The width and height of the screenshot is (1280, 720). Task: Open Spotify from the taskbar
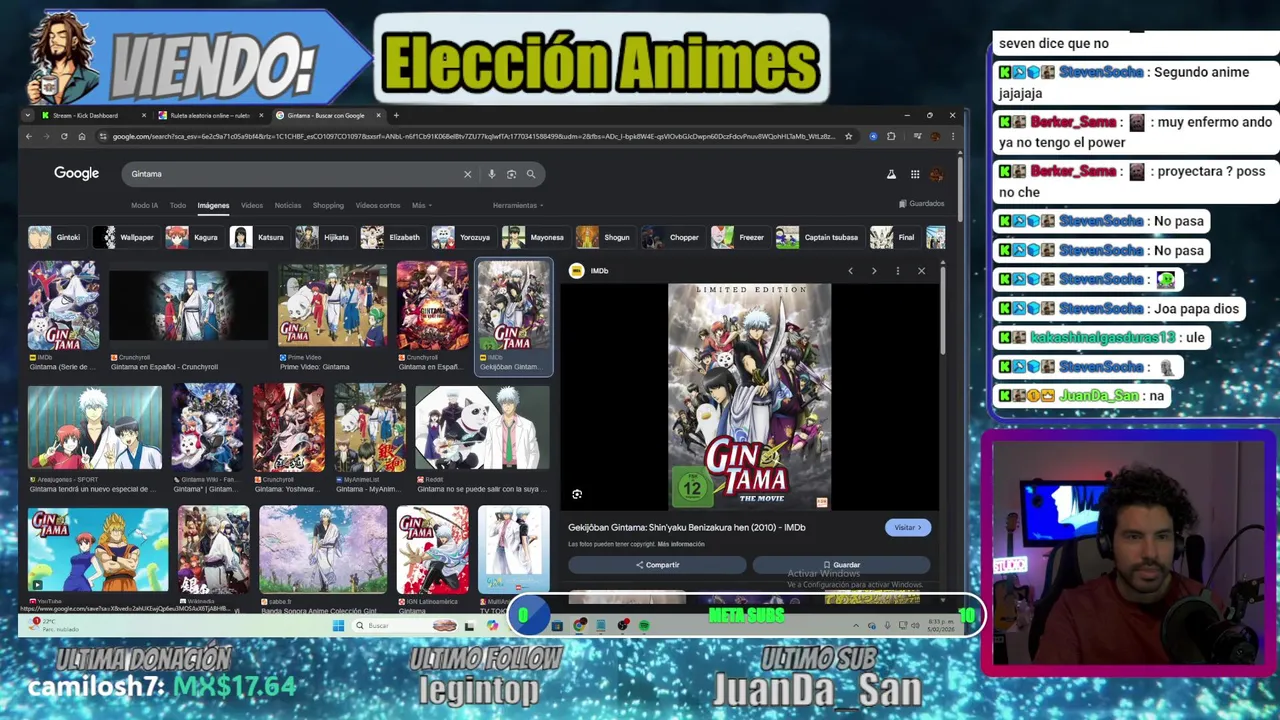pos(644,626)
